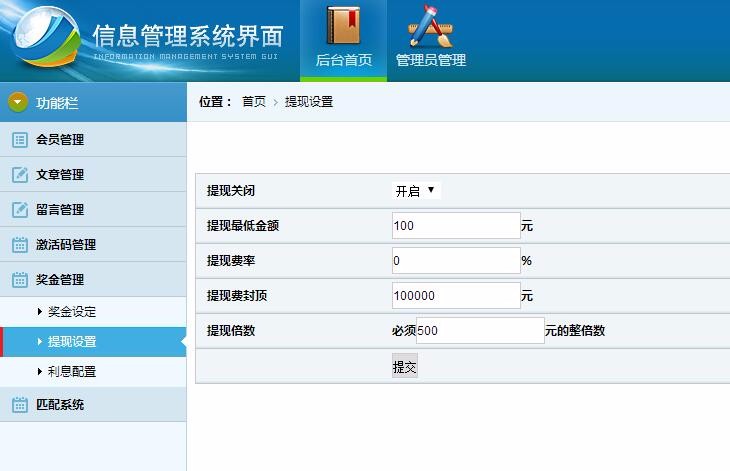Switch to the 后台首页 tab label
The image size is (730, 471).
pos(344,60)
